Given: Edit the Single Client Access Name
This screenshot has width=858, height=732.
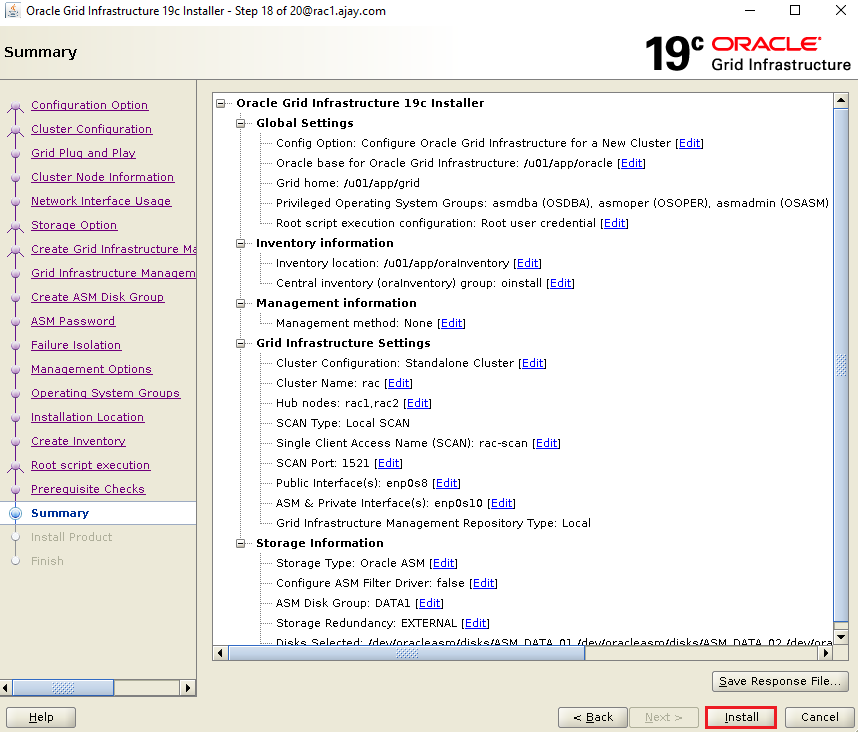Looking at the screenshot, I should (x=547, y=443).
